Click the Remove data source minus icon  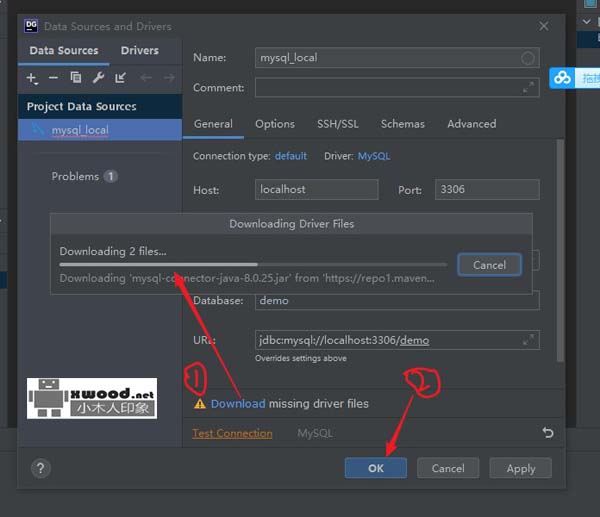(x=53, y=78)
